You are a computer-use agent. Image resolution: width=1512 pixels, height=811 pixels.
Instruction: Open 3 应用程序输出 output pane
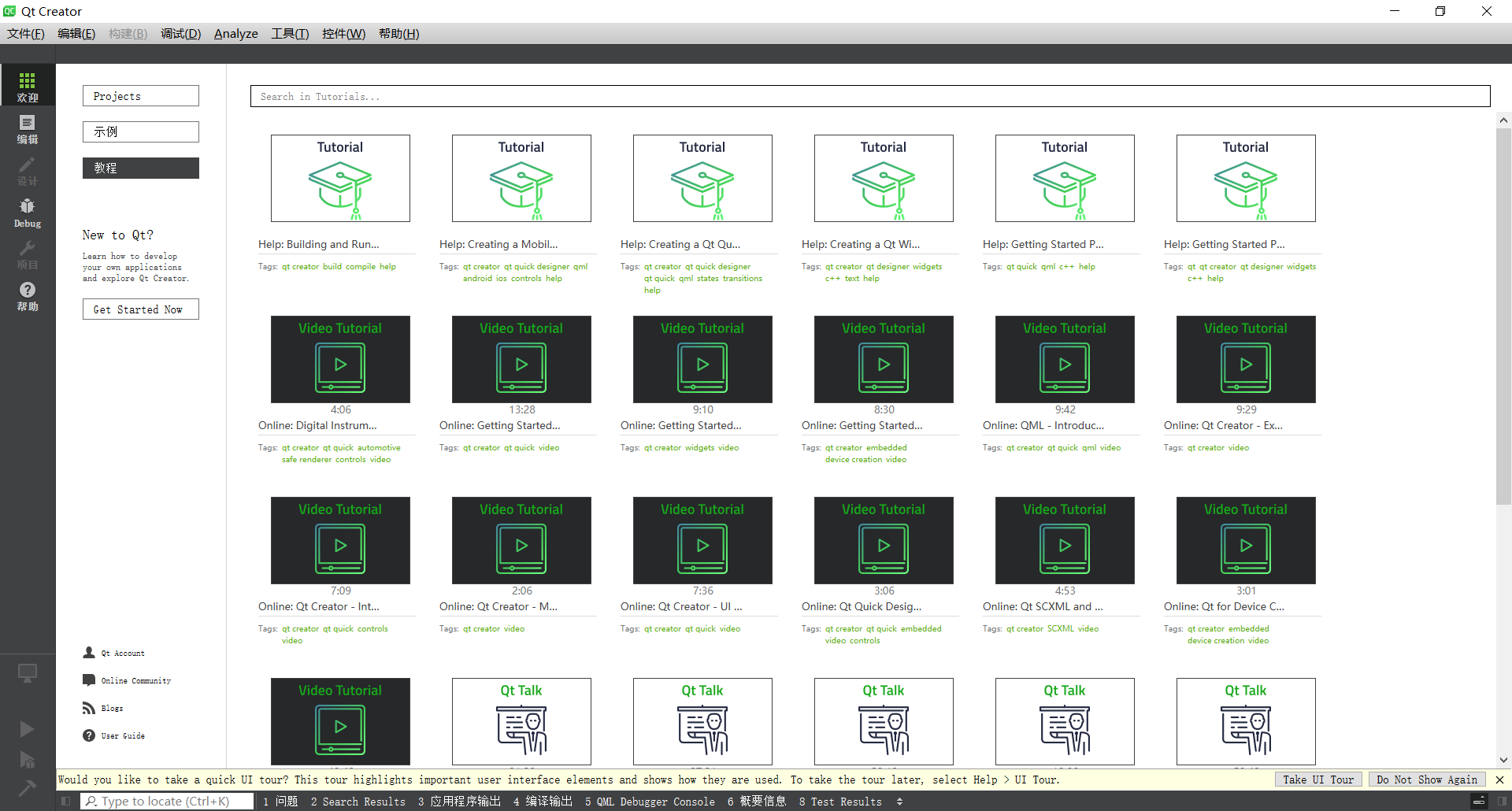(459, 802)
